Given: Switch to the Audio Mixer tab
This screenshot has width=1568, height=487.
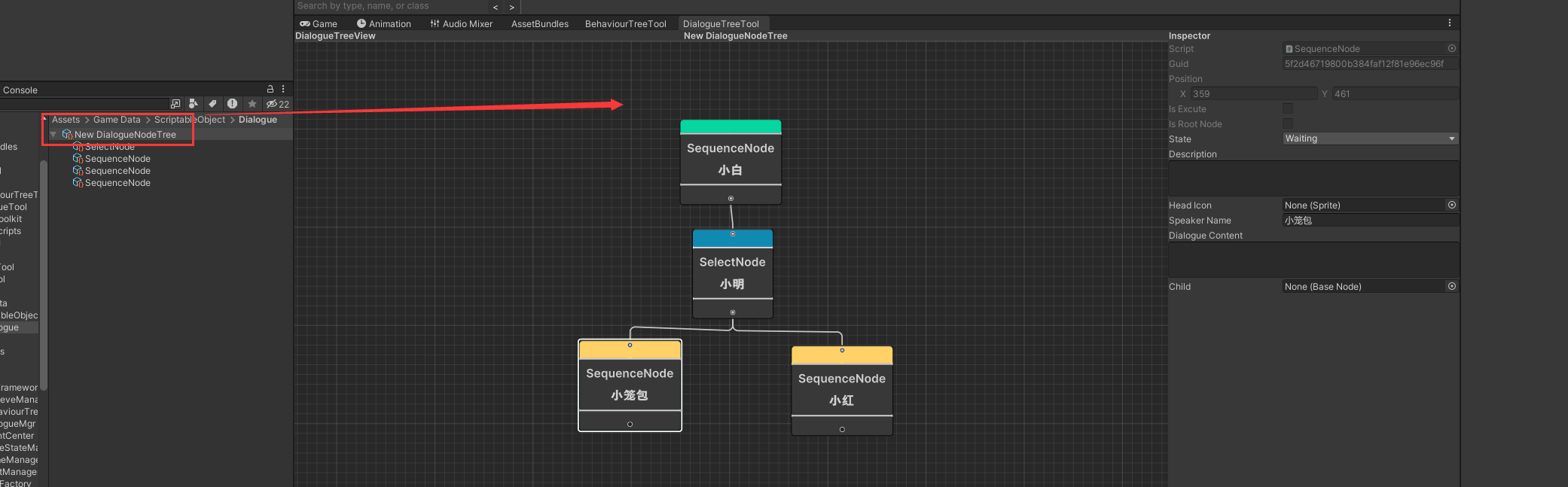Looking at the screenshot, I should 461,24.
